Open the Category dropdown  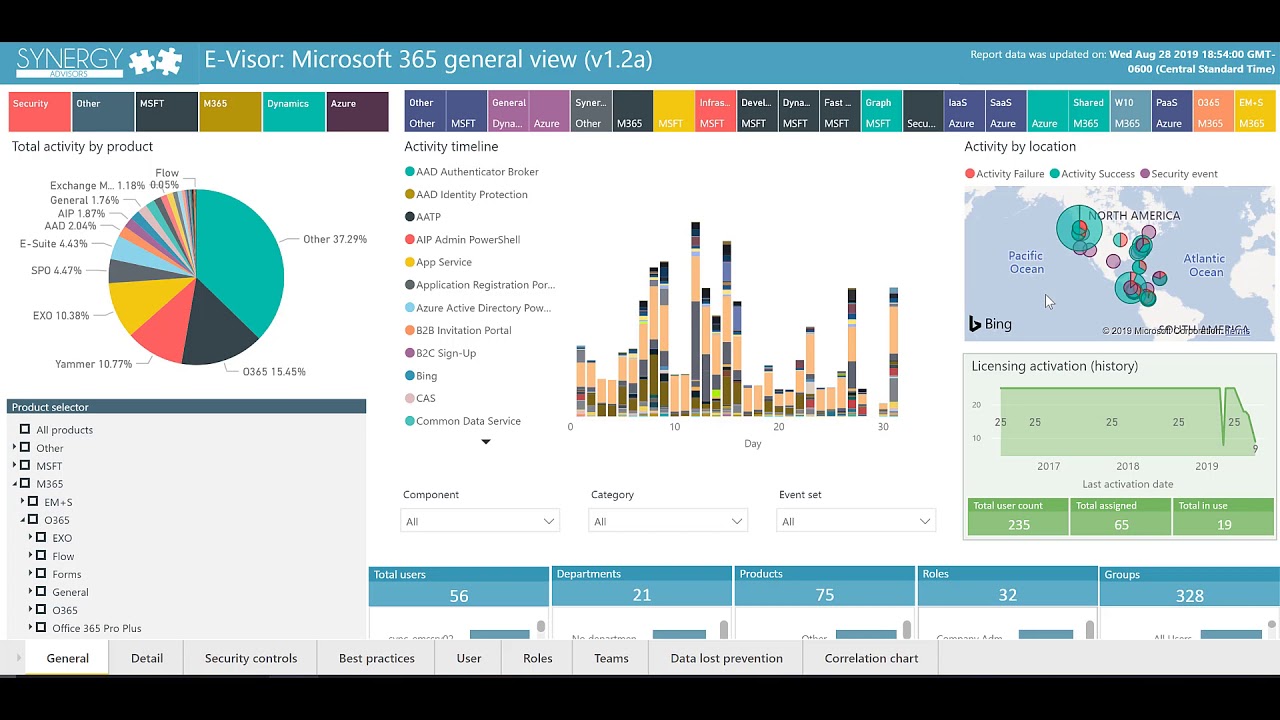(668, 521)
